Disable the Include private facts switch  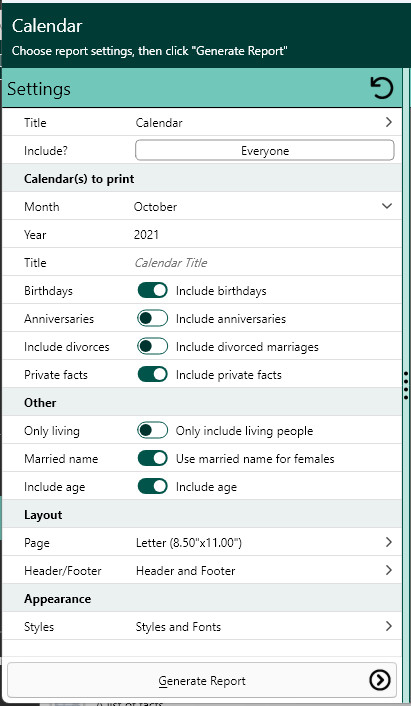(153, 374)
